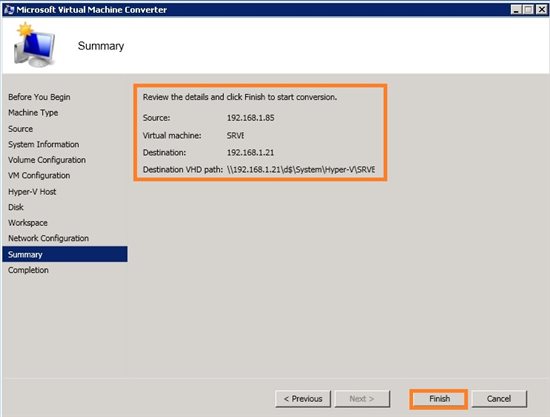550x417 pixels.
Task: Click the Finish button to start conversion
Action: tap(439, 399)
